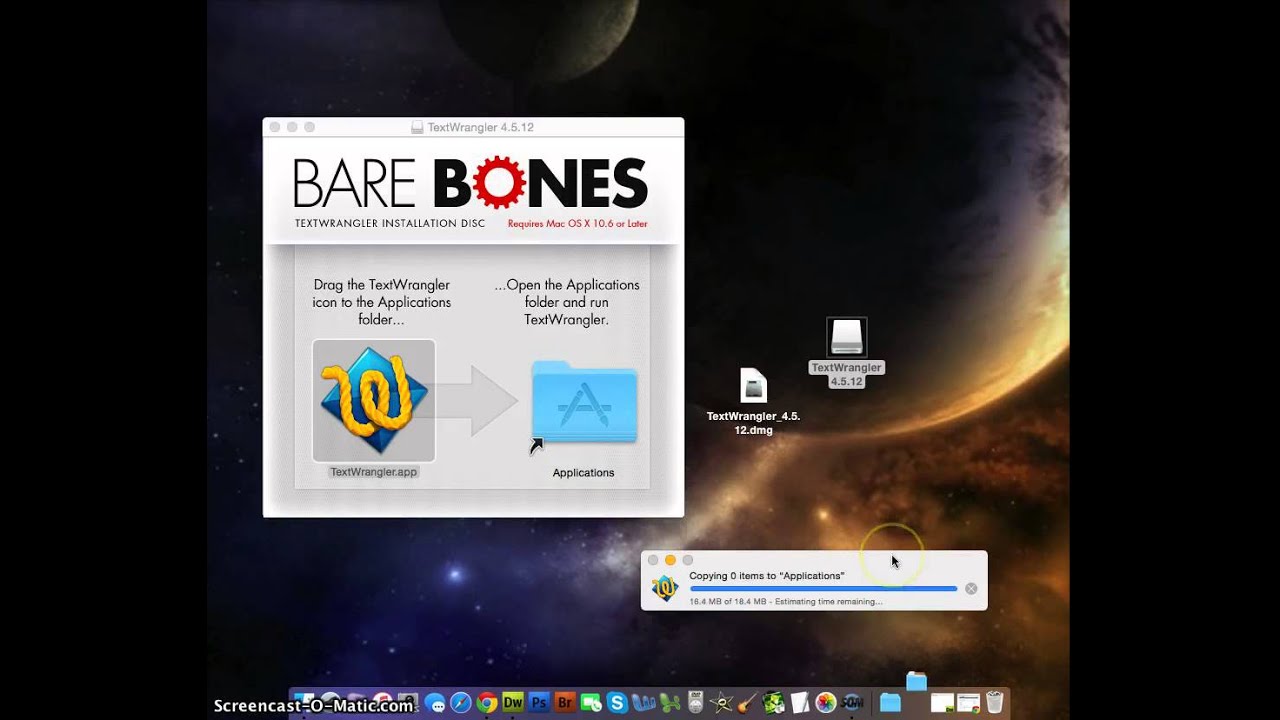This screenshot has height=720, width=1280.
Task: Launch Google Chrome from the Dock
Action: pos(487,703)
